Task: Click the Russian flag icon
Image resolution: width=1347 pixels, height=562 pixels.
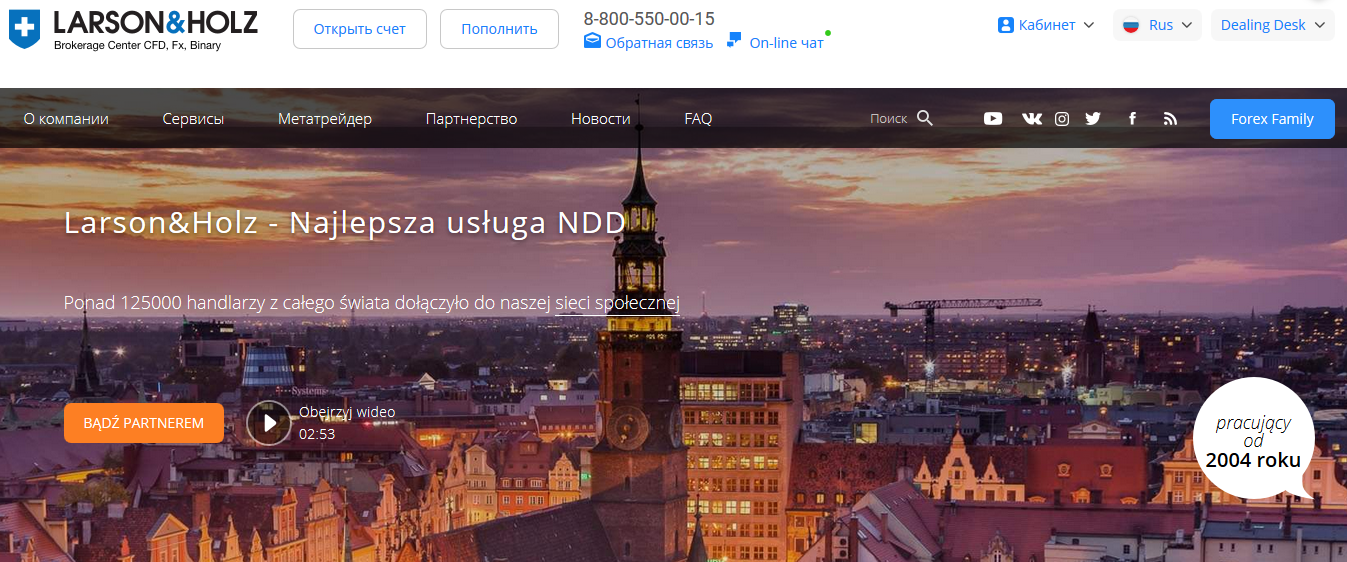Action: click(x=1131, y=25)
